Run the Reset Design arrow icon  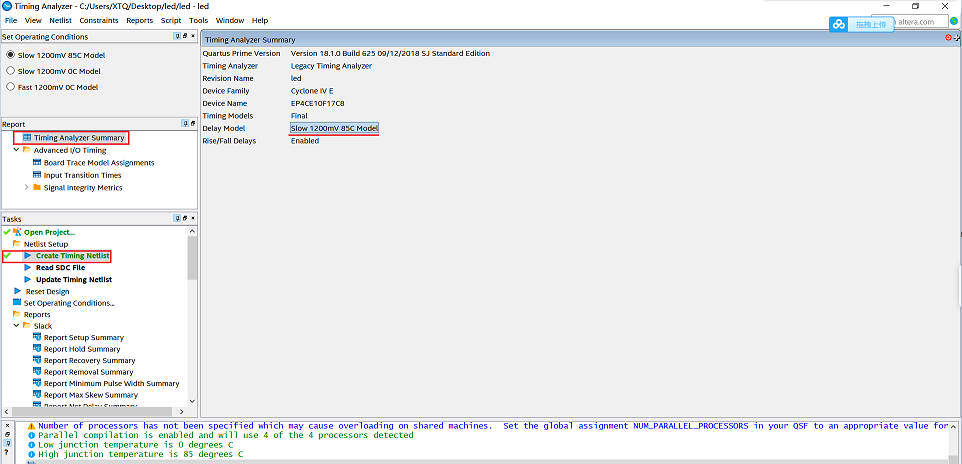17,291
